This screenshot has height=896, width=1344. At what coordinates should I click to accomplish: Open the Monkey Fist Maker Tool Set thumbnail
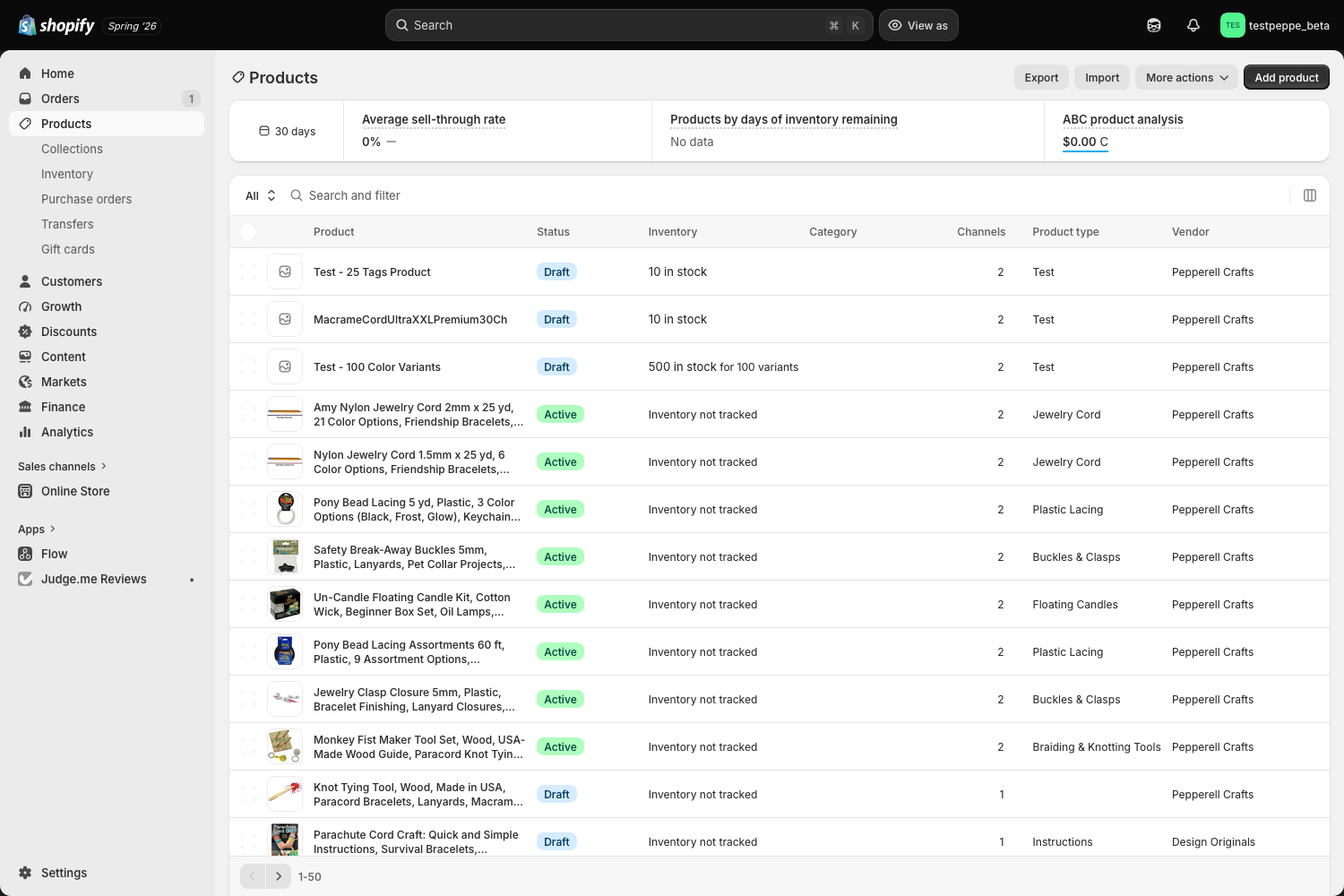pos(285,746)
